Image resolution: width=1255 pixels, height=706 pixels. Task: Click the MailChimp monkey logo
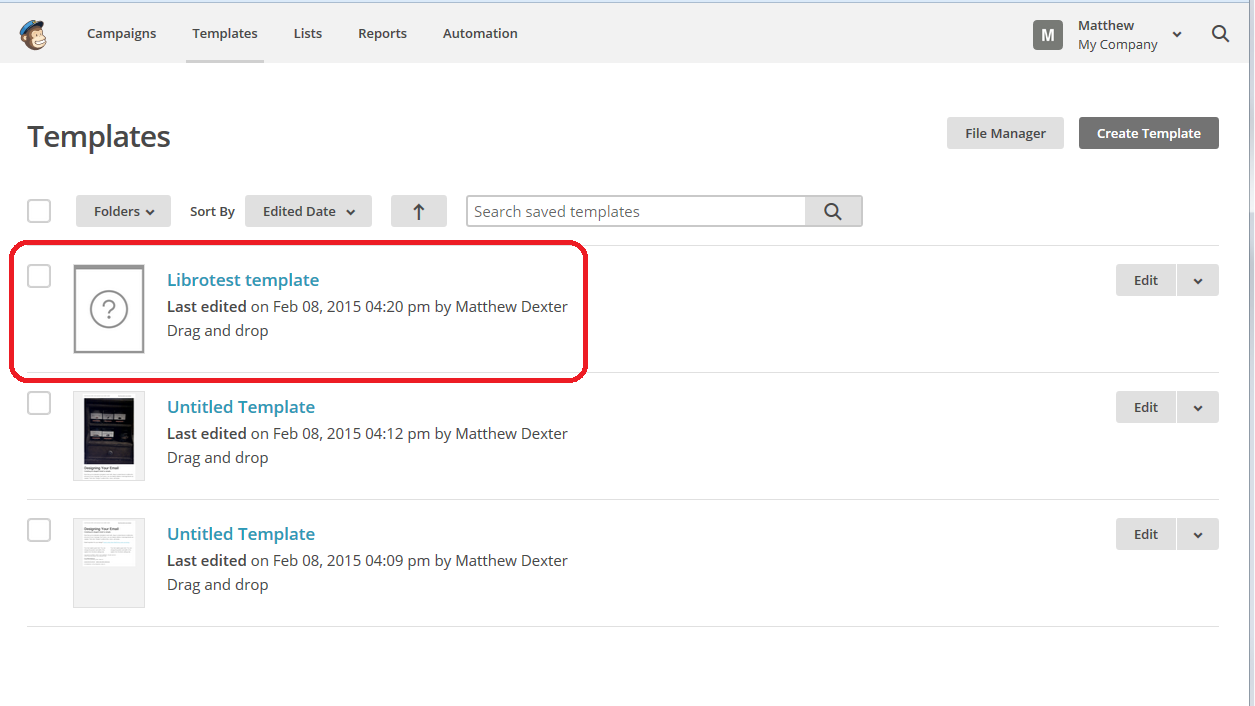point(33,34)
